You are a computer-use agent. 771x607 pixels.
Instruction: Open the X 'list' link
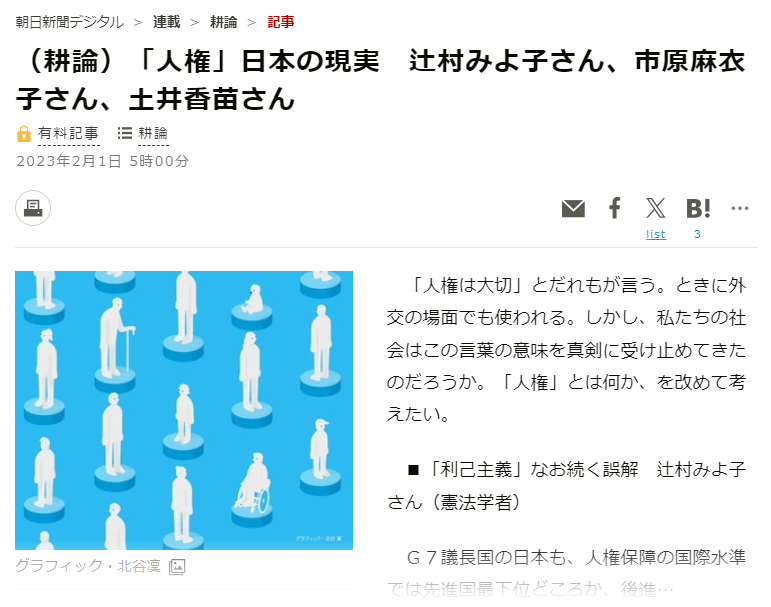point(655,234)
